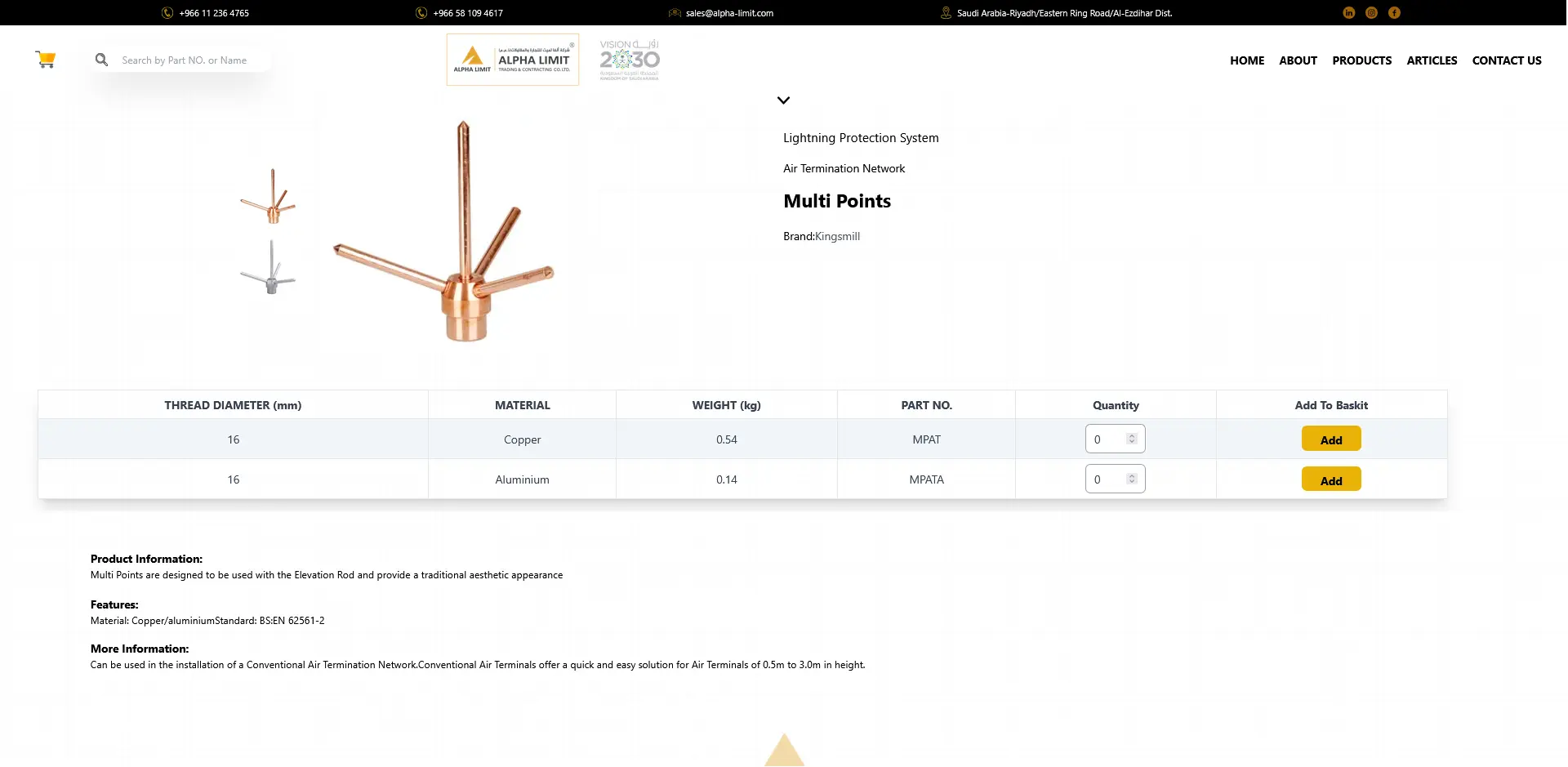Click the More Information heading

(x=140, y=649)
